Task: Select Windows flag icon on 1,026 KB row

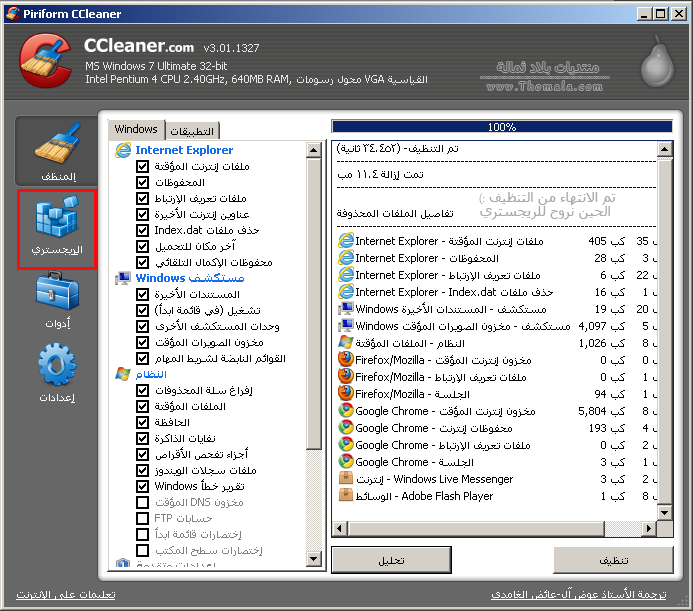Action: (346, 343)
